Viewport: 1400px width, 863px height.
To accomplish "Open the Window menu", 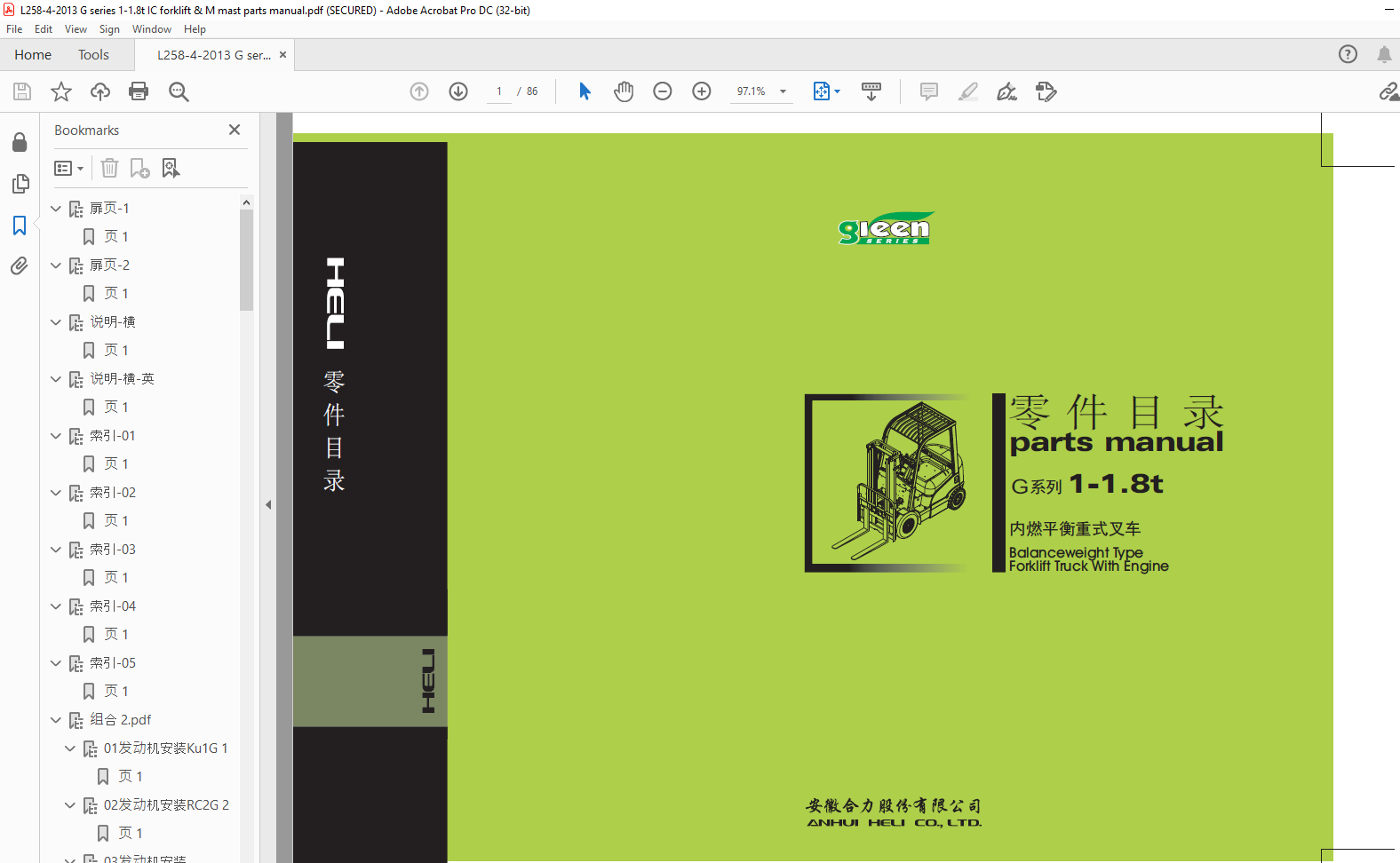I will pos(152,29).
